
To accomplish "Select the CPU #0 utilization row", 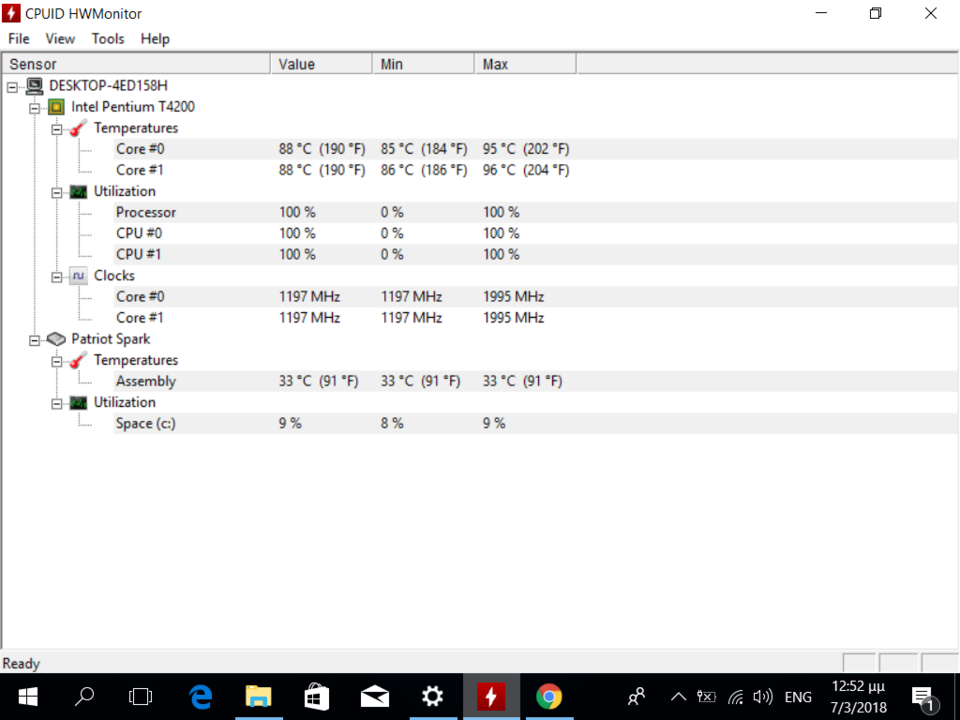I will 536,233.
